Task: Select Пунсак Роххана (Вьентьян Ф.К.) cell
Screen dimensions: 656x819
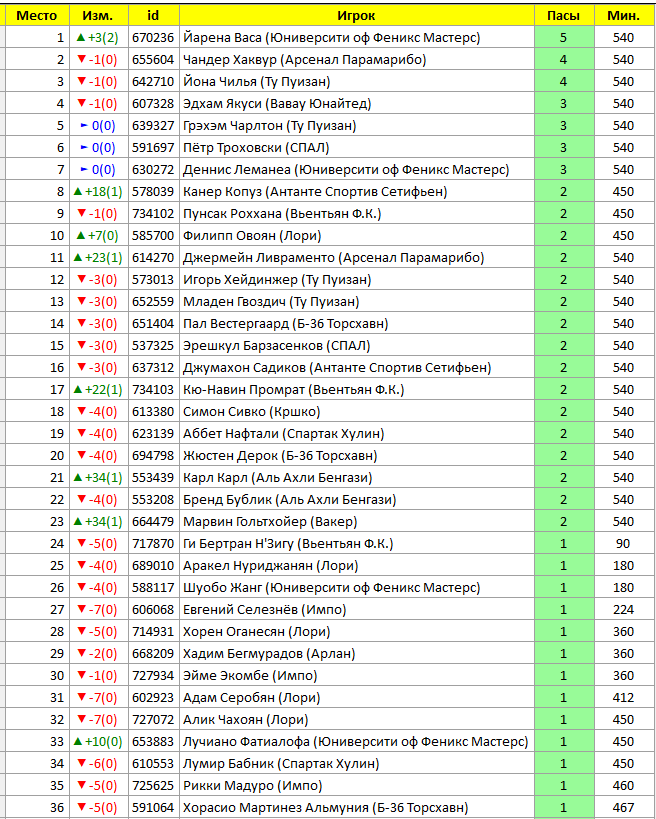Action: coord(356,214)
